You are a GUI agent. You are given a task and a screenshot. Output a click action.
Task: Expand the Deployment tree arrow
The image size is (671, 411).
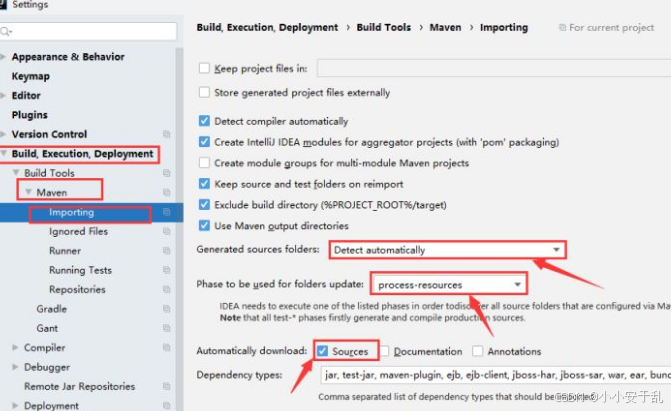tap(15, 405)
